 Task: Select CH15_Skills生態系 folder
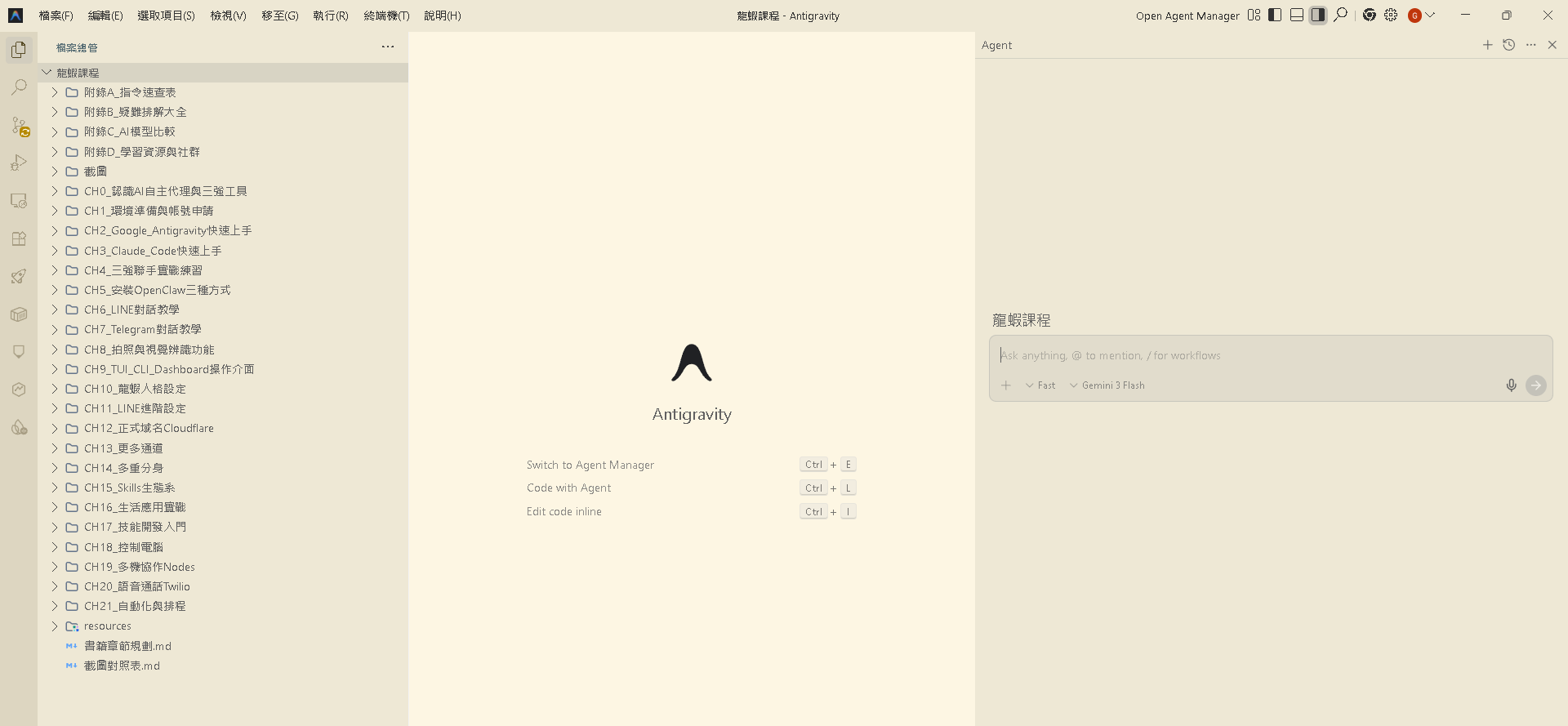click(223, 488)
